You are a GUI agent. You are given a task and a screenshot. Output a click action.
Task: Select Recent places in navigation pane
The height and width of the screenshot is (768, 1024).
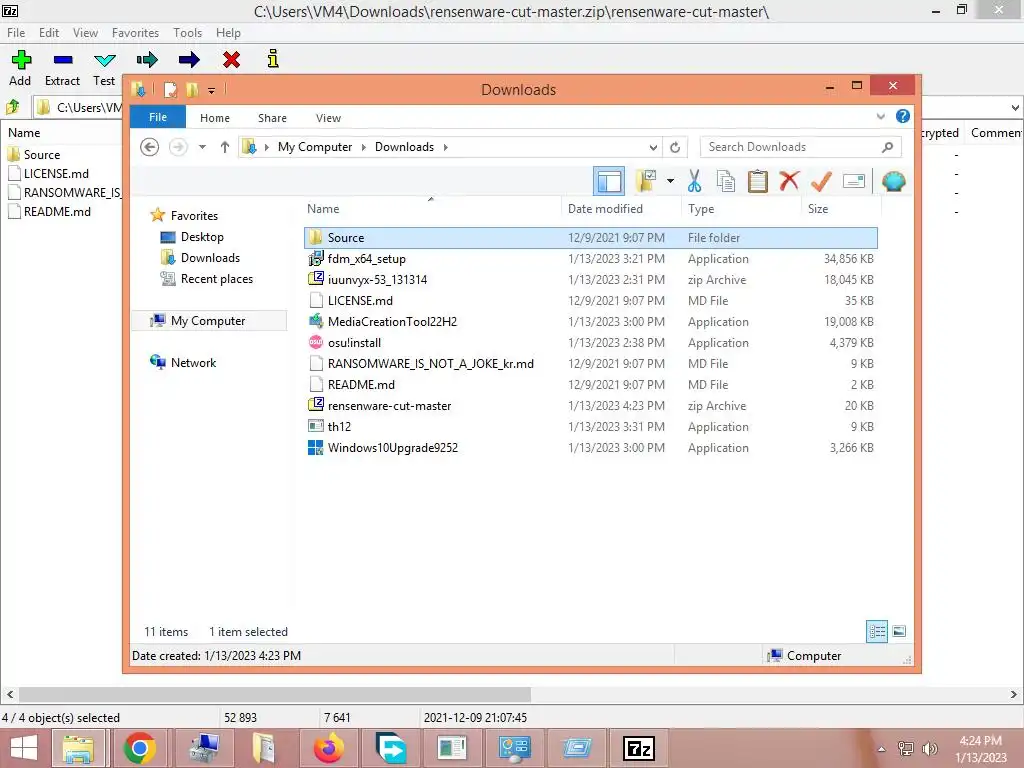pos(216,279)
